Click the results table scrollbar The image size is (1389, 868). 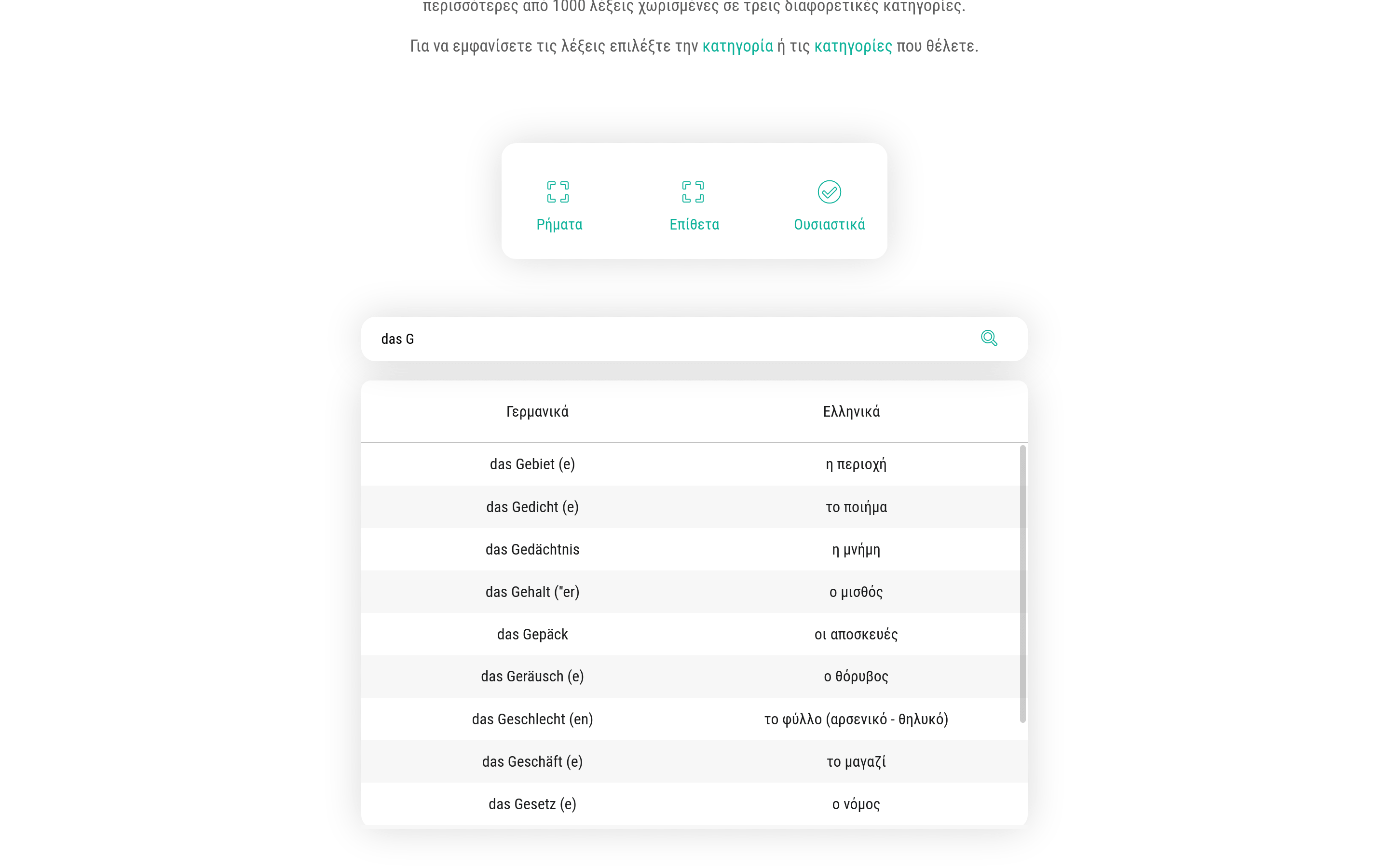point(1022,584)
